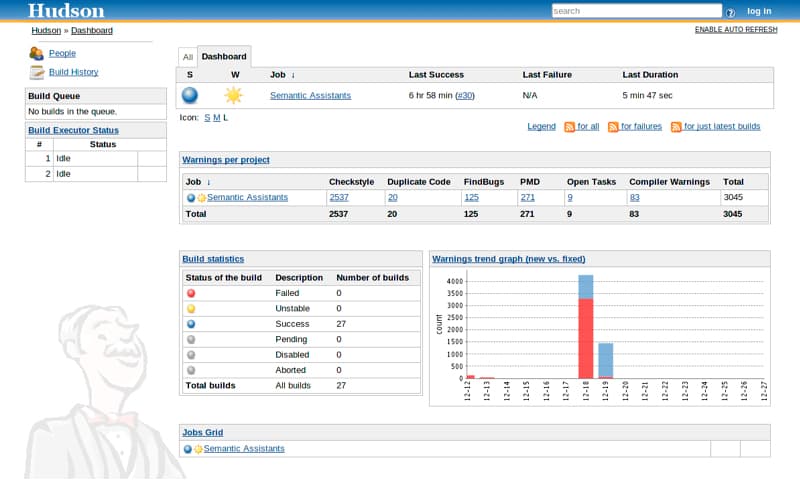Click RSS icon beside 'for just latest builds'

(x=676, y=127)
